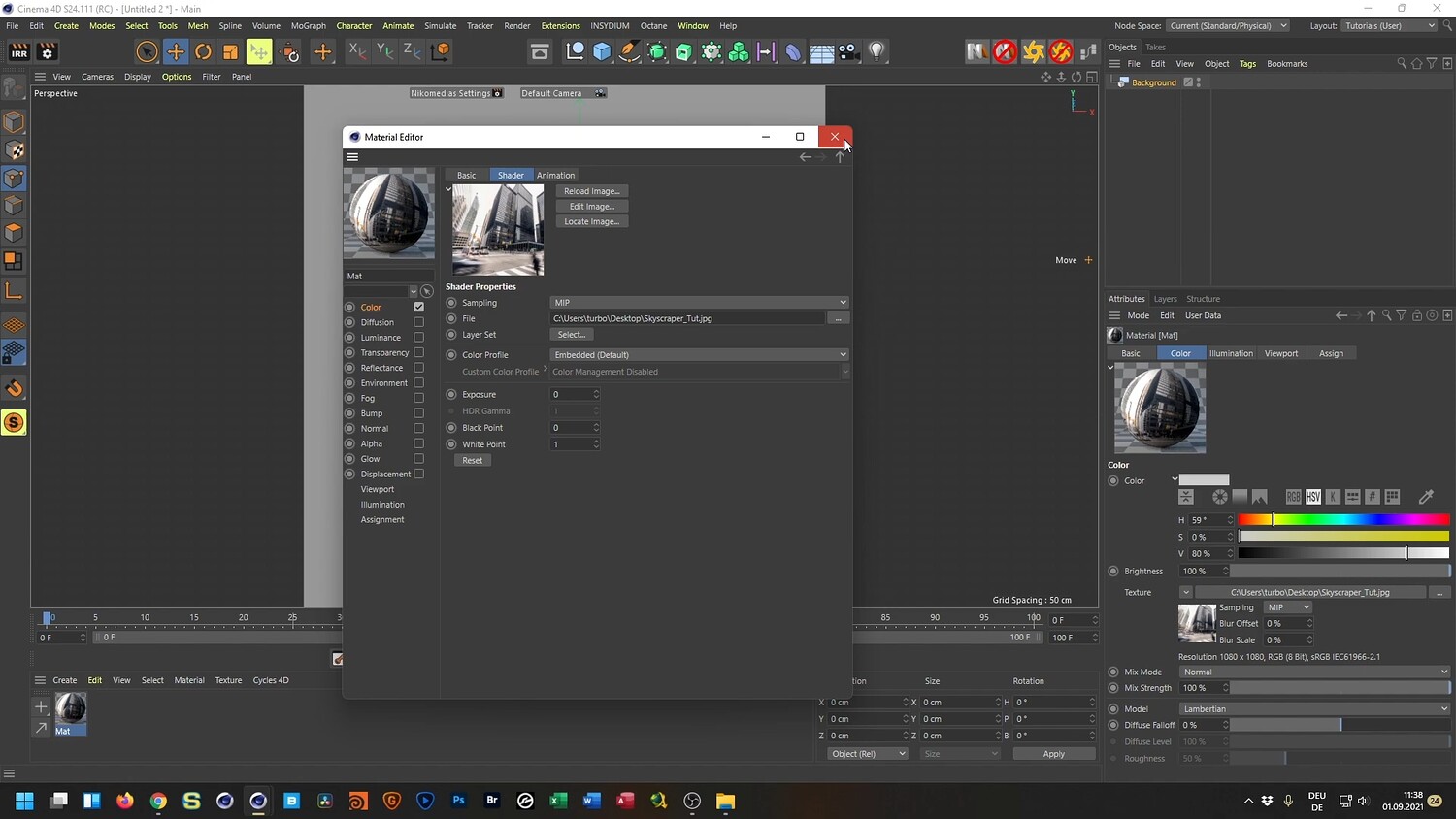Open Material Editor hamburger menu
1456x819 pixels.
coord(352,157)
